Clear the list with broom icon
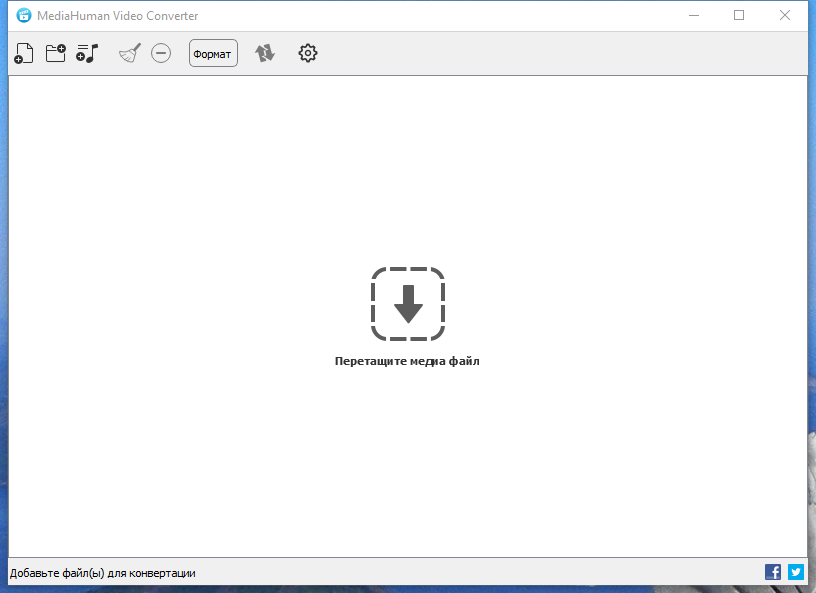The height and width of the screenshot is (593, 816). tap(130, 53)
